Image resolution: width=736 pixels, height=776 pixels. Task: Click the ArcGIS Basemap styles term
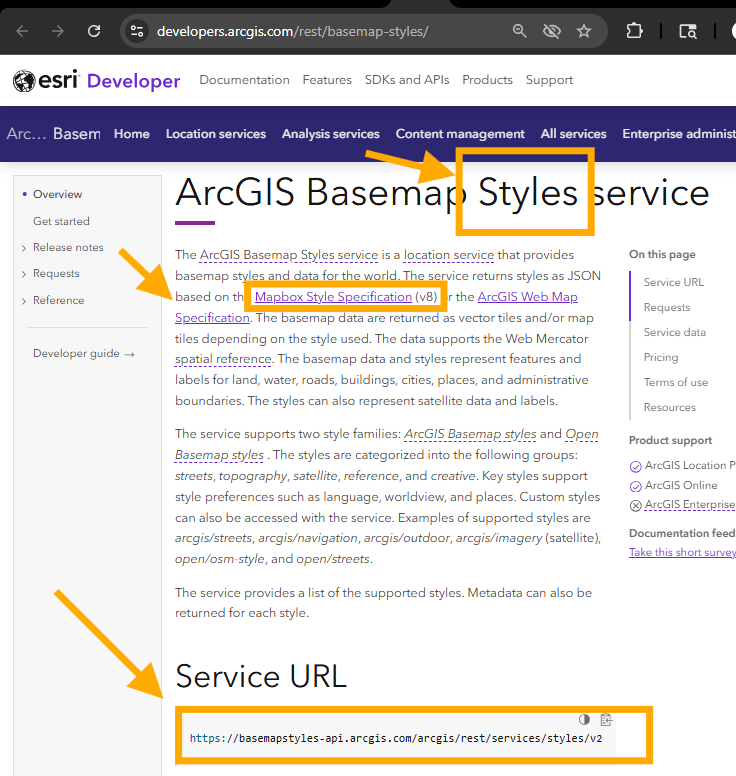pos(470,434)
